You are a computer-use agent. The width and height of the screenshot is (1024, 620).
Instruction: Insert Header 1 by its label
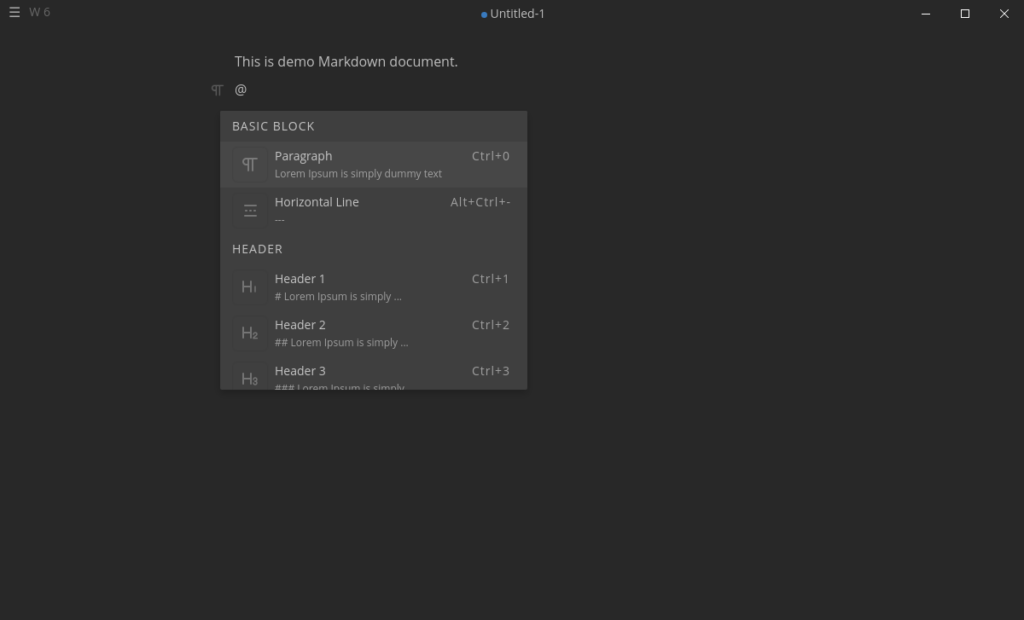pyautogui.click(x=300, y=279)
